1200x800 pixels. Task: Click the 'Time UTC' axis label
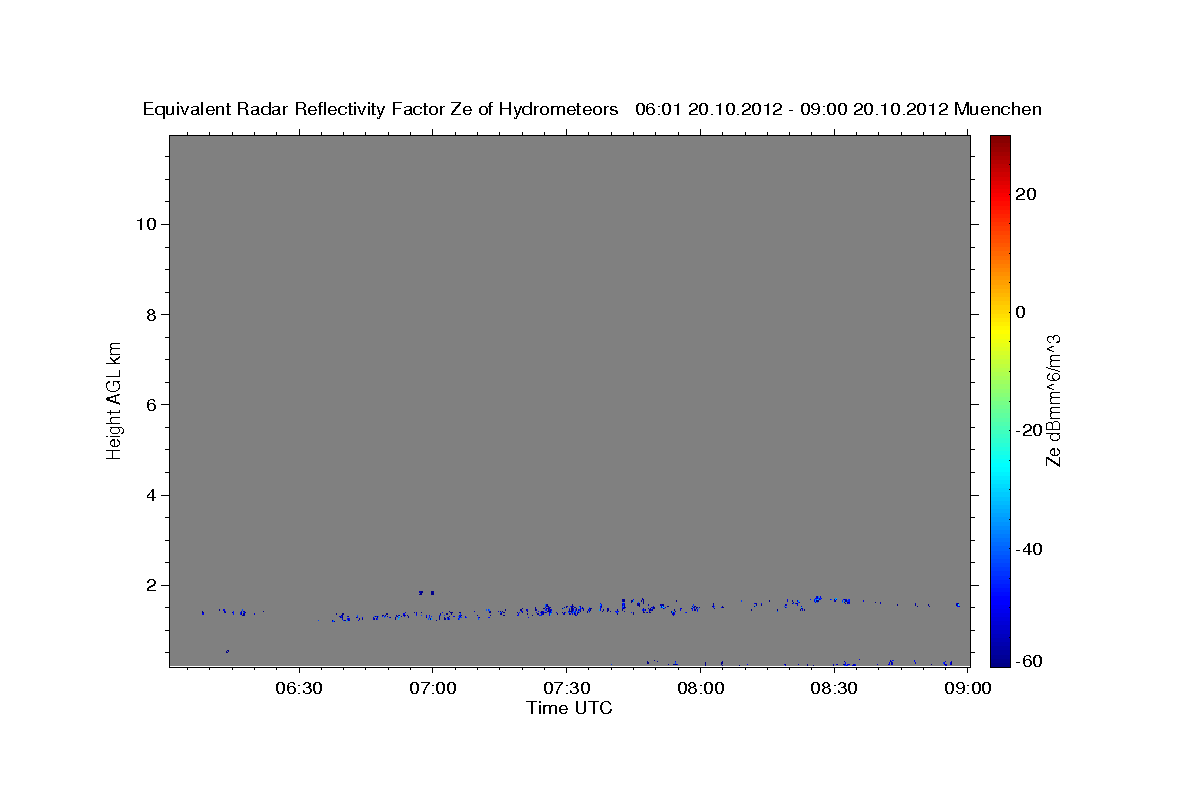569,708
